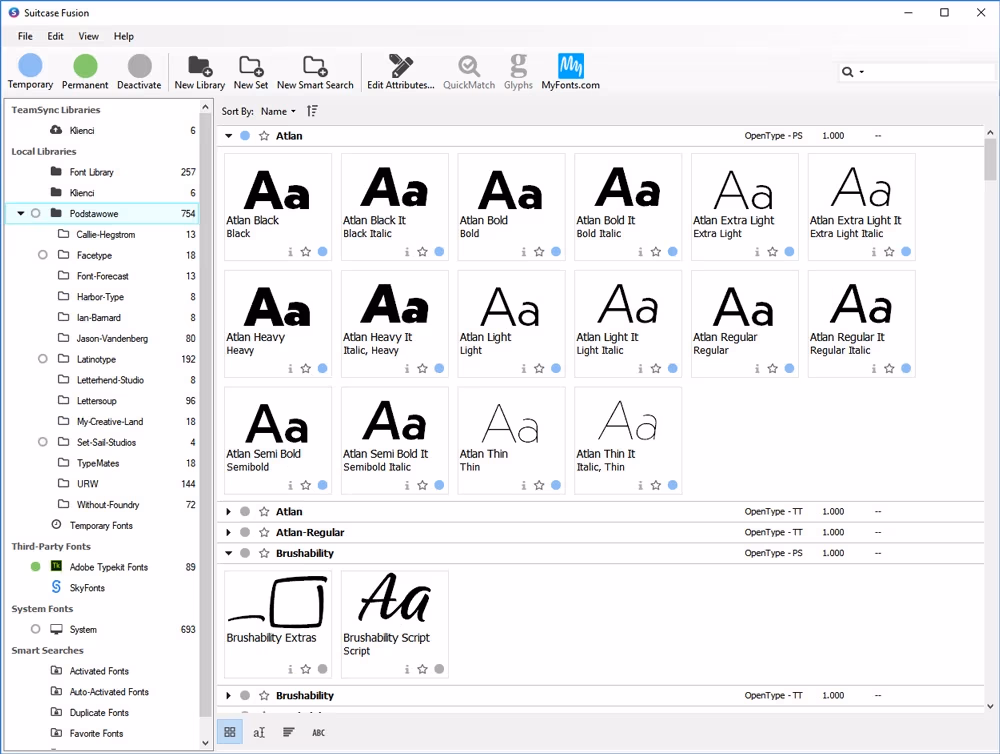
Task: Open the Duplicate Fonts smart search
Action: [99, 713]
